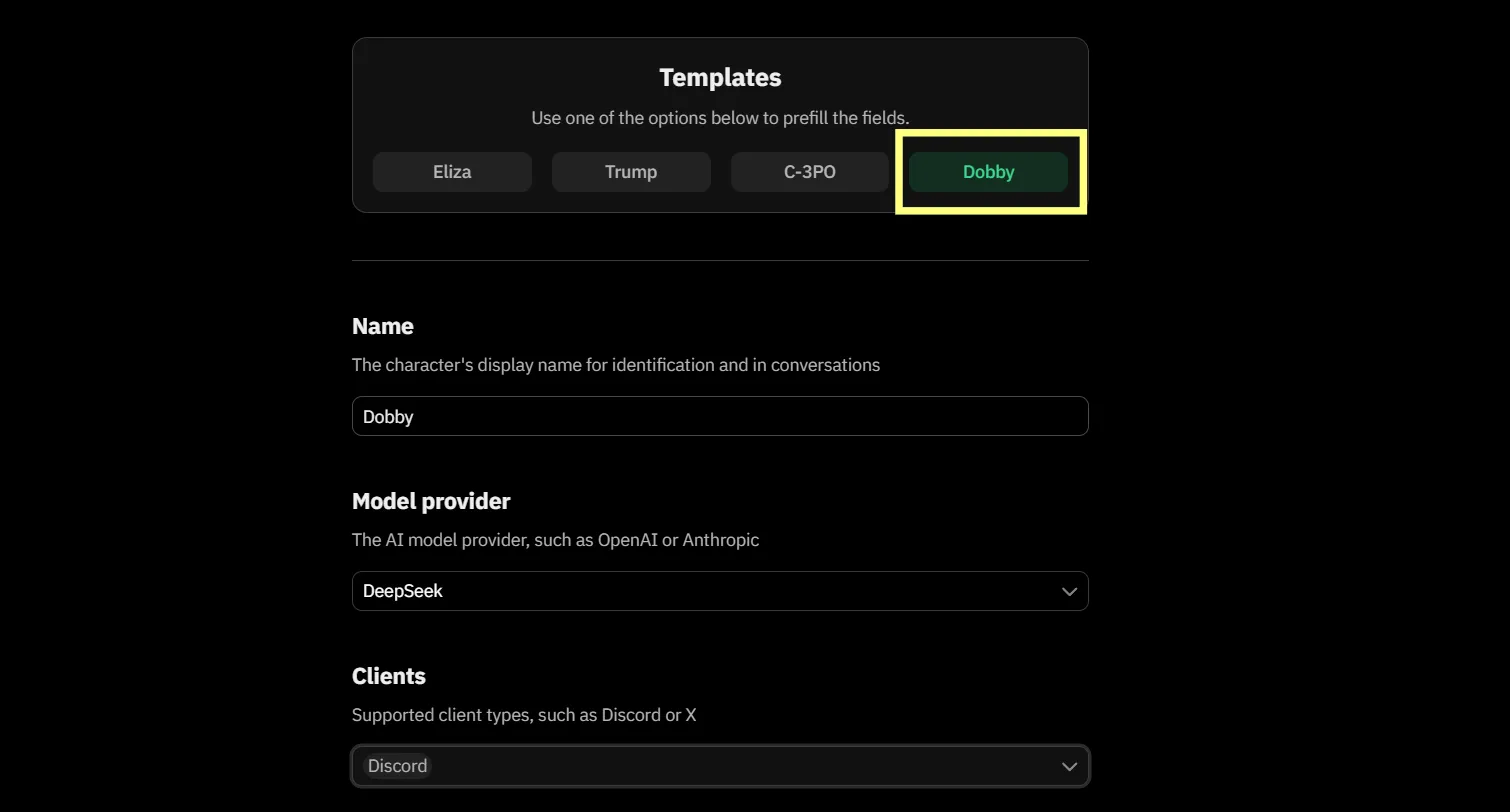Image resolution: width=1510 pixels, height=812 pixels.
Task: Focus the Name field containing Dobby
Action: click(x=720, y=416)
